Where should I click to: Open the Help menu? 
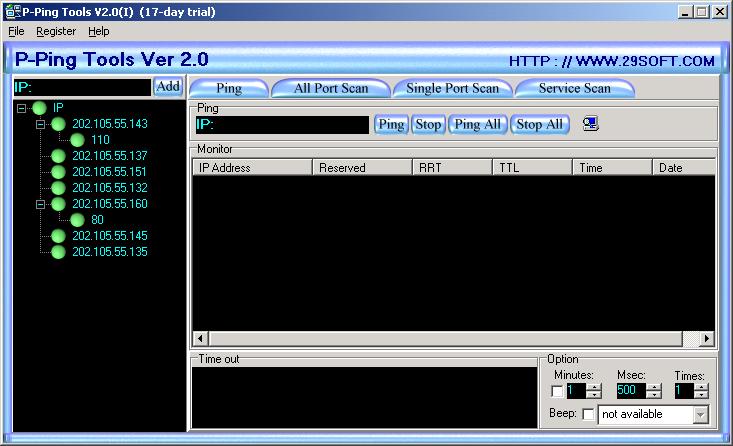tap(99, 31)
